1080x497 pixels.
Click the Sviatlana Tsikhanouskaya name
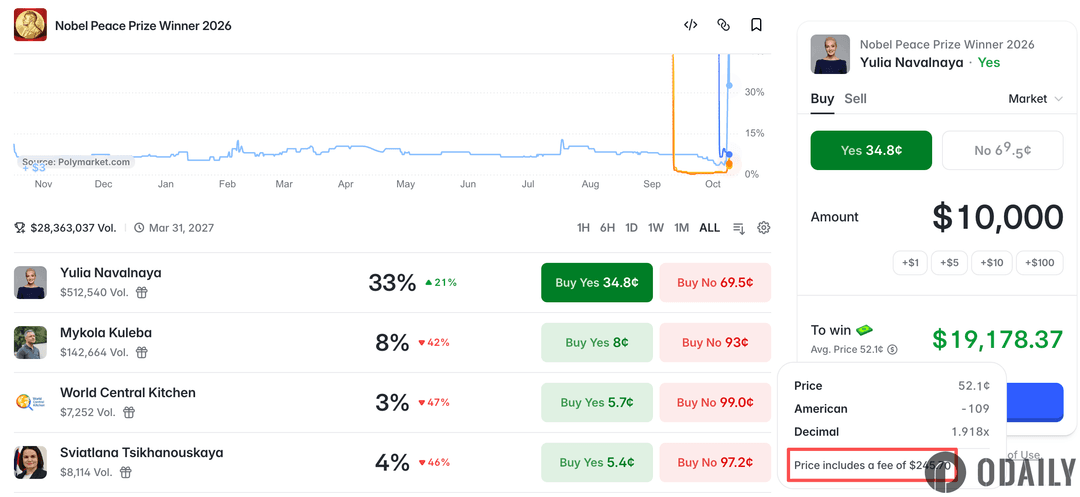(142, 452)
